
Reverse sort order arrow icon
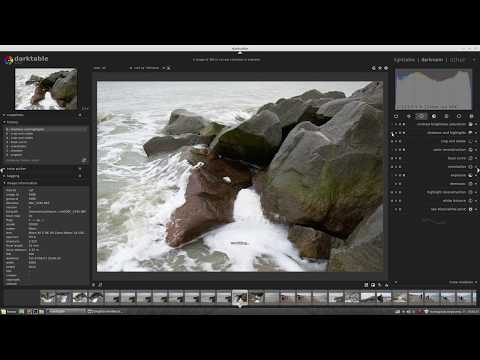click(168, 68)
